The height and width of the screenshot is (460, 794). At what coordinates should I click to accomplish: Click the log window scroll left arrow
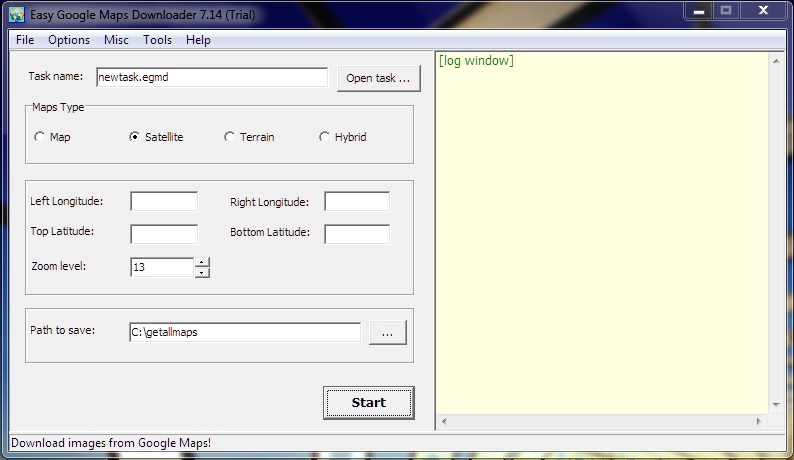444,421
